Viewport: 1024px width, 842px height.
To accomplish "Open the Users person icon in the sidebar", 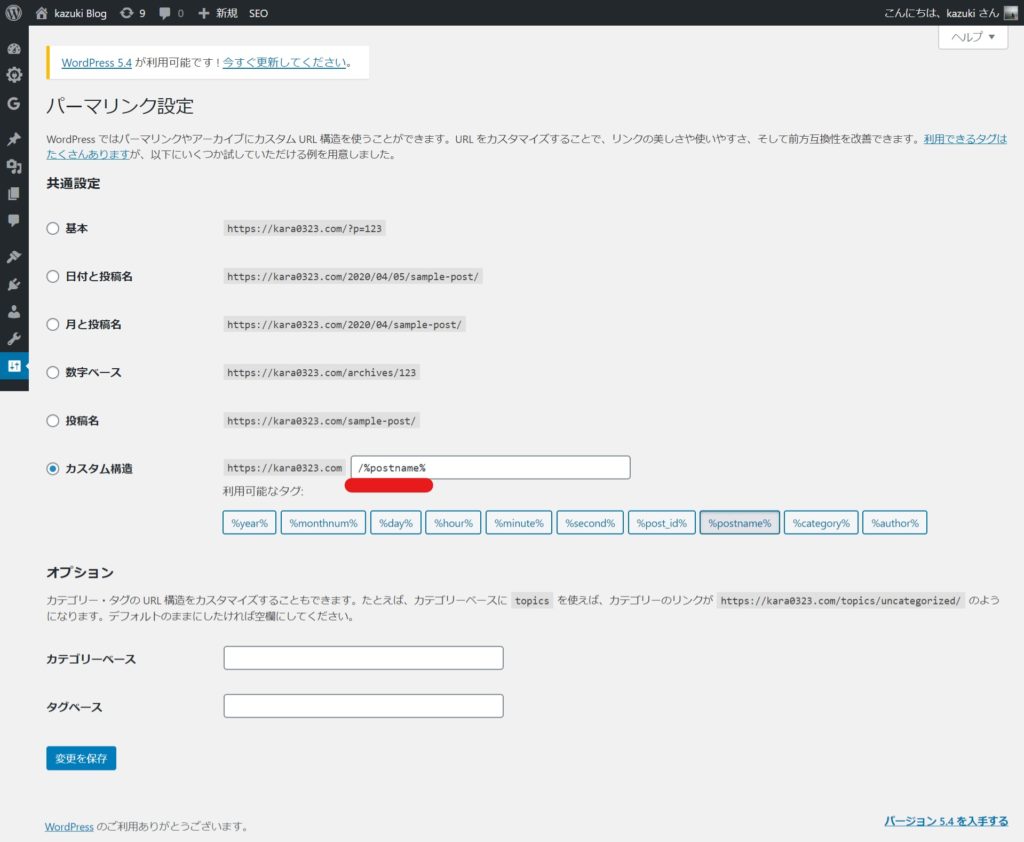I will point(14,312).
